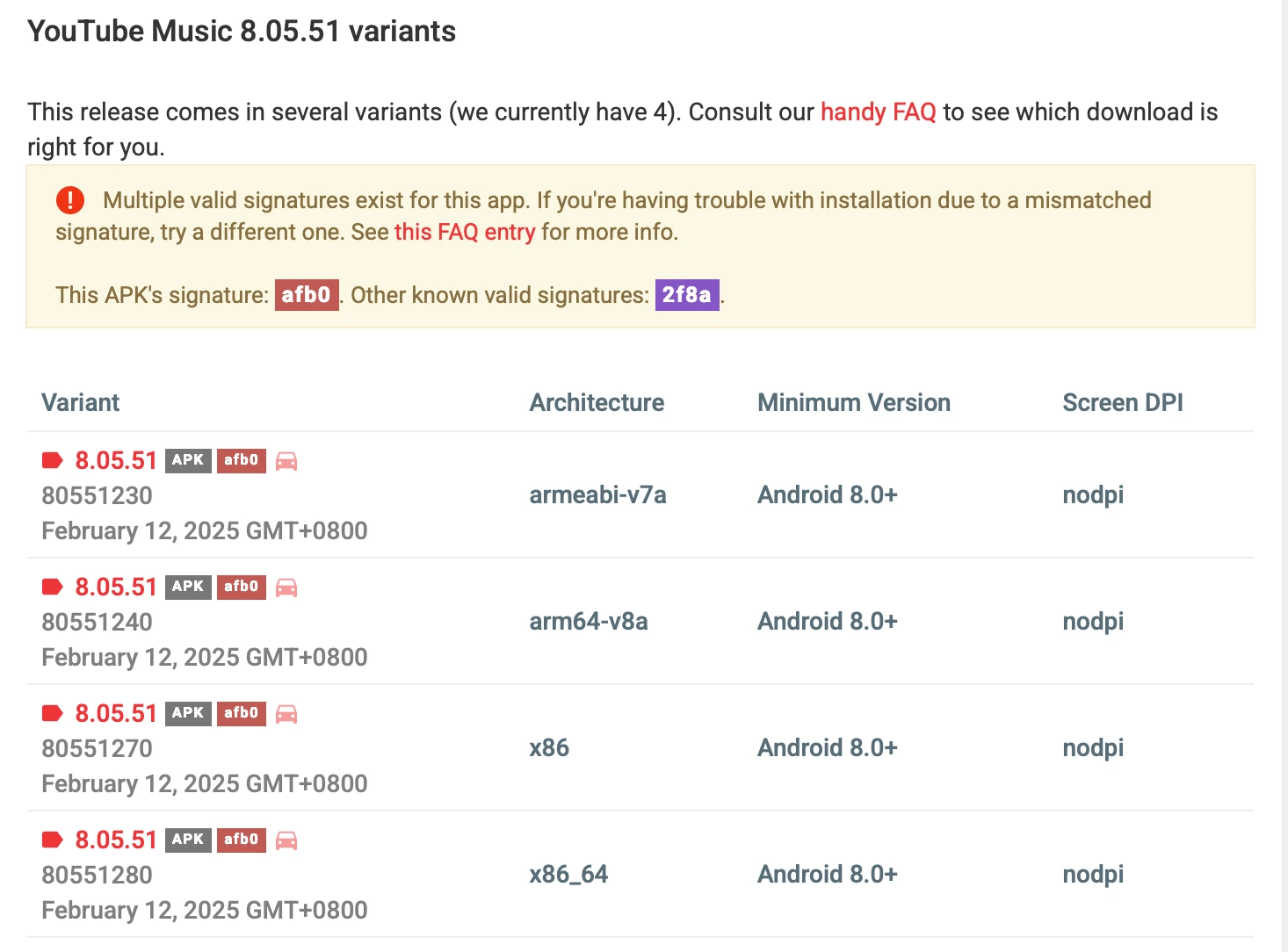Click the red warning exclamation icon
Viewport: 1288px width, 952px height.
tap(70, 200)
